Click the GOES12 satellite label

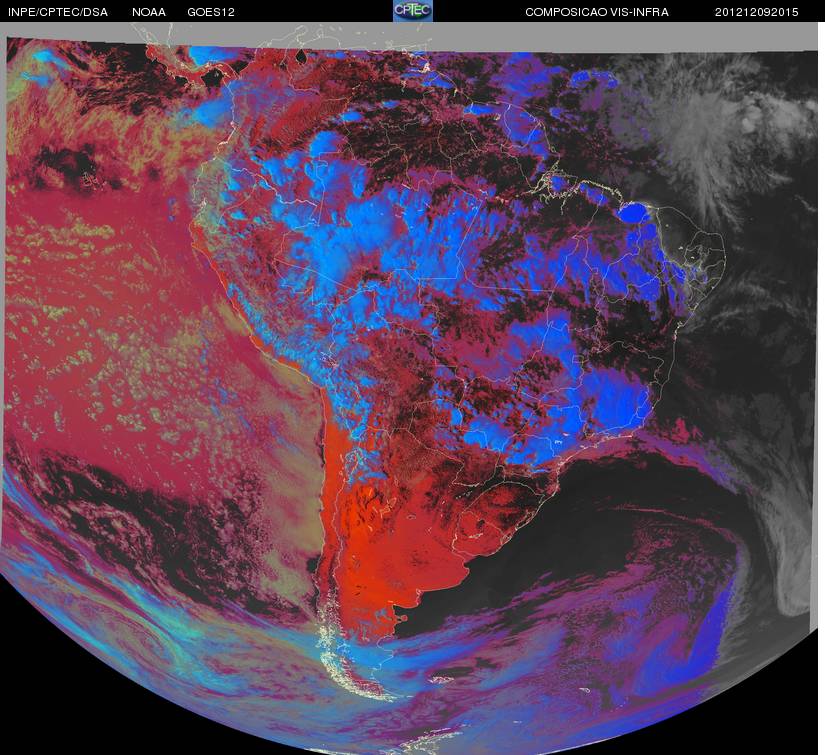click(x=211, y=12)
